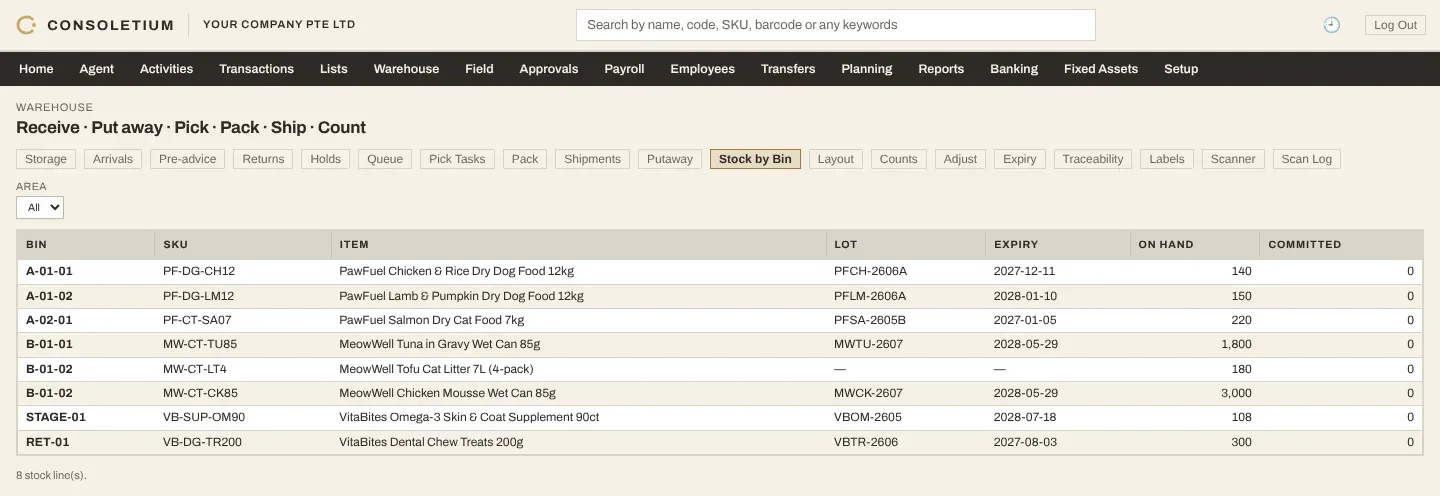Click SKU MW-CT-CK85
Screen dimensions: 1440x496
[x=200, y=393]
